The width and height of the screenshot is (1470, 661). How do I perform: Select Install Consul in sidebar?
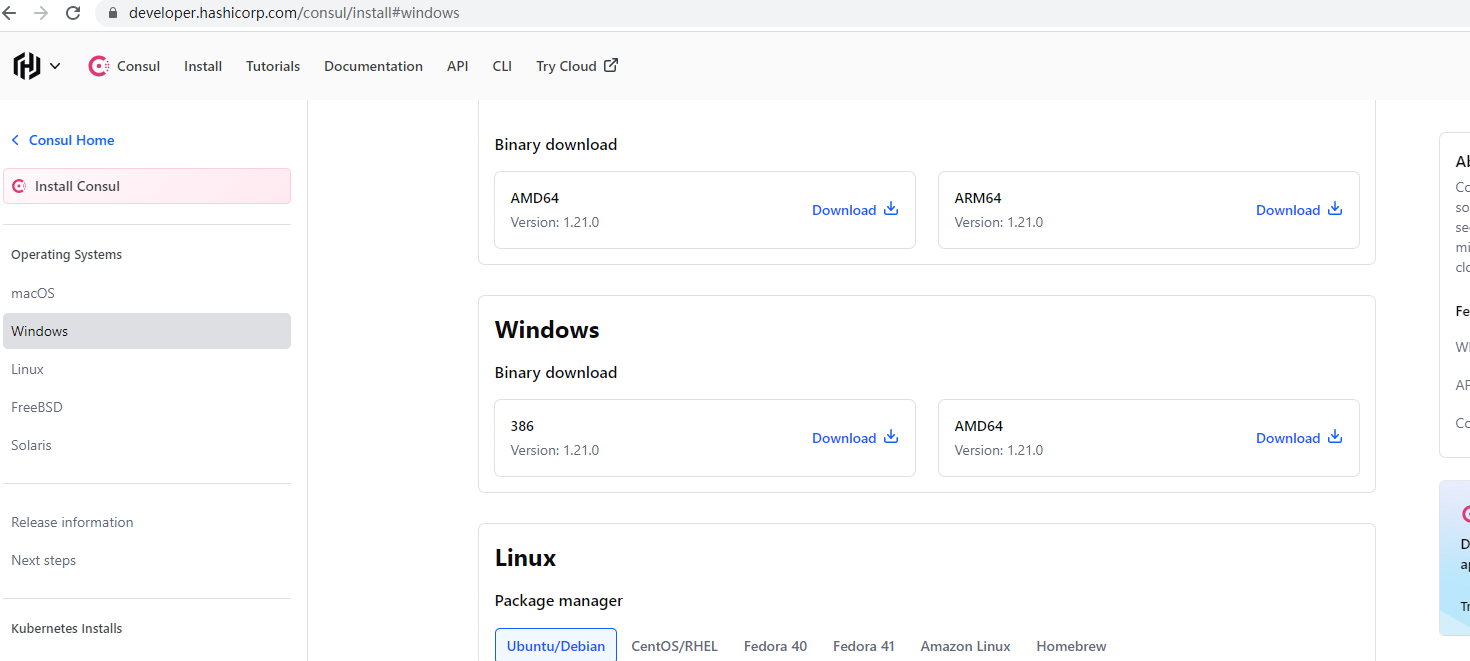point(147,186)
